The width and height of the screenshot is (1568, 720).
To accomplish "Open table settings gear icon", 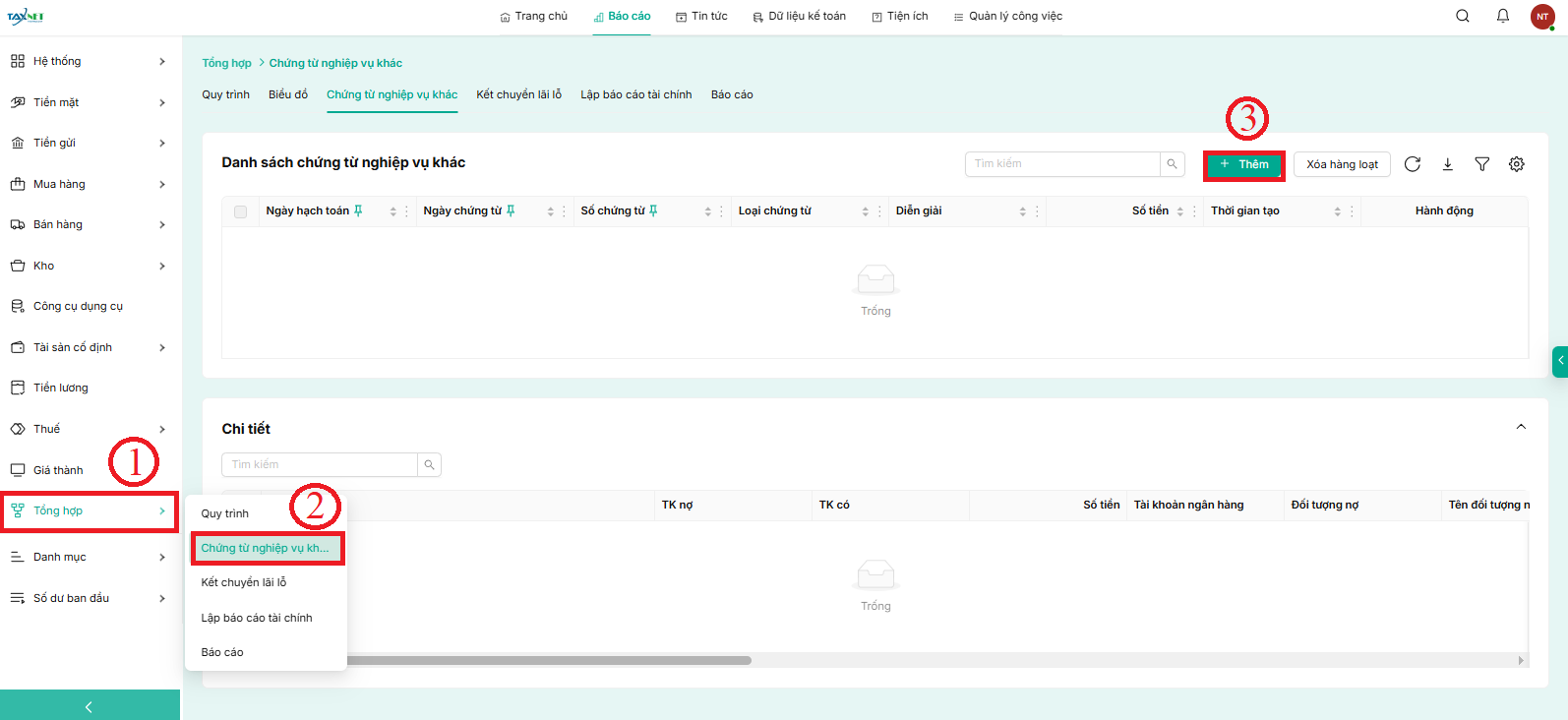I will [x=1517, y=164].
